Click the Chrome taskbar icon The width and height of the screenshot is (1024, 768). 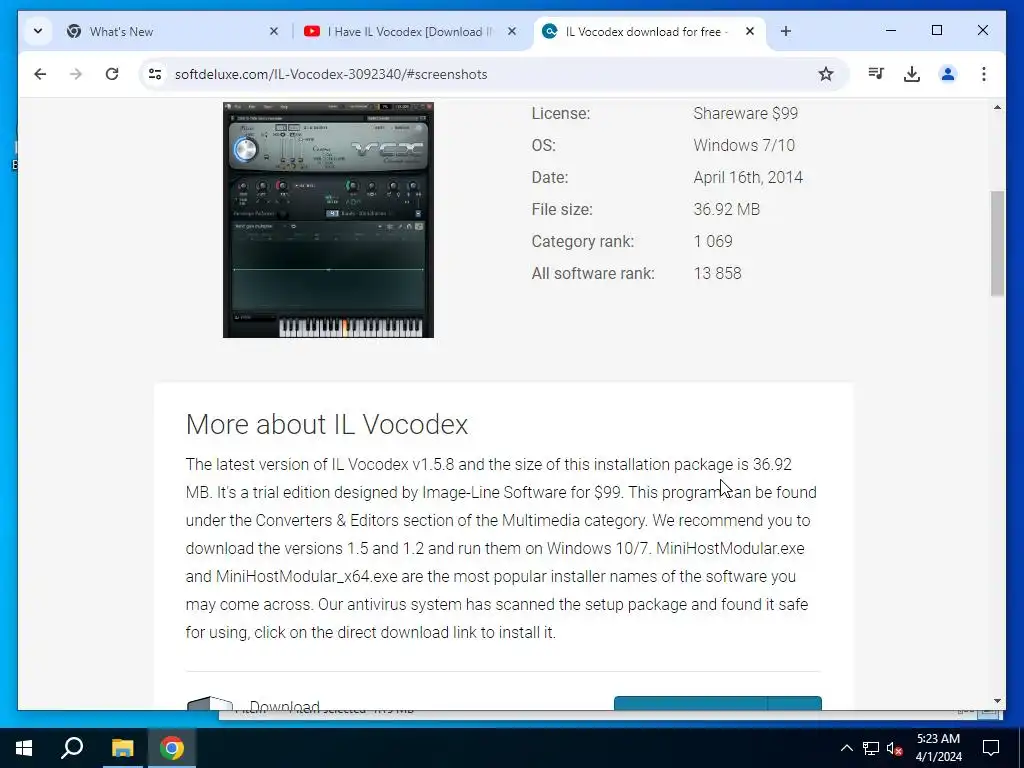[172, 748]
